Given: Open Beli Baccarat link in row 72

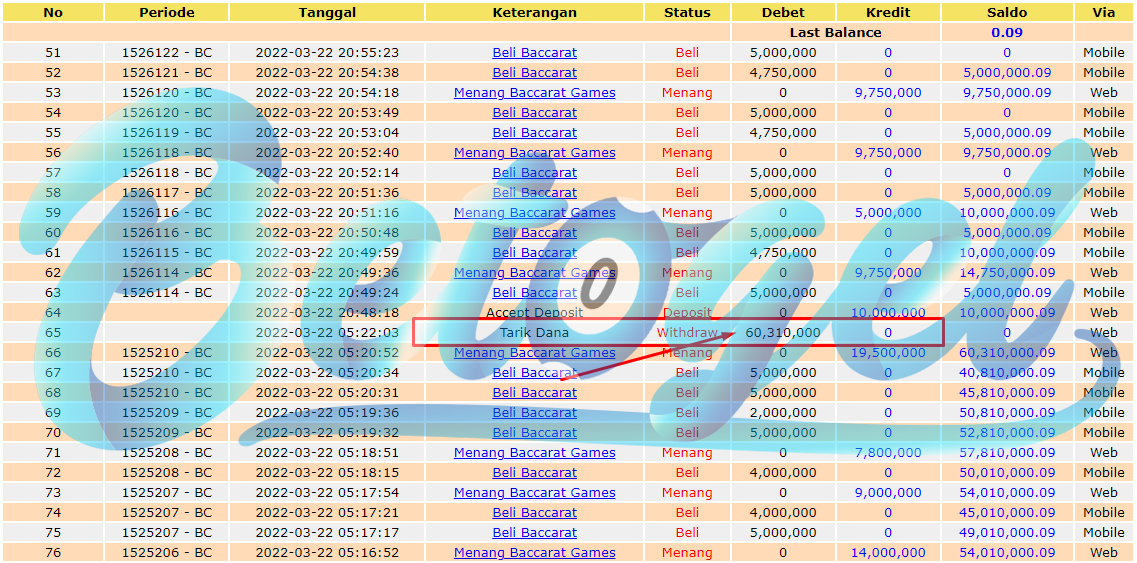Looking at the screenshot, I should pyautogui.click(x=534, y=472).
